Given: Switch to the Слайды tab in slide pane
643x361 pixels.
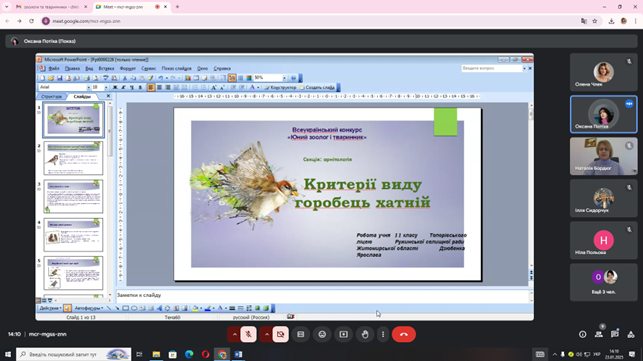Looking at the screenshot, I should (82, 96).
